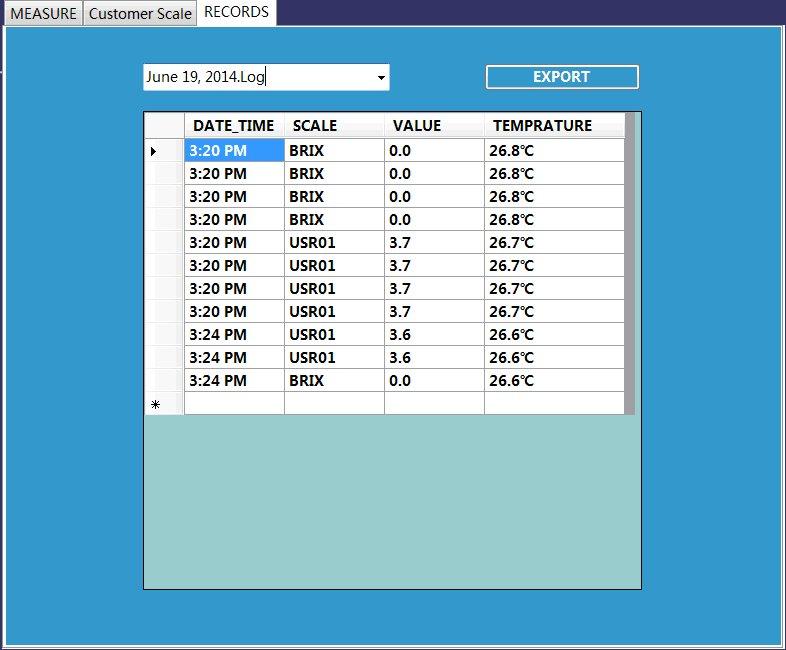Open the Customer Scale tab
Screen dimensions: 786x650
[140, 14]
